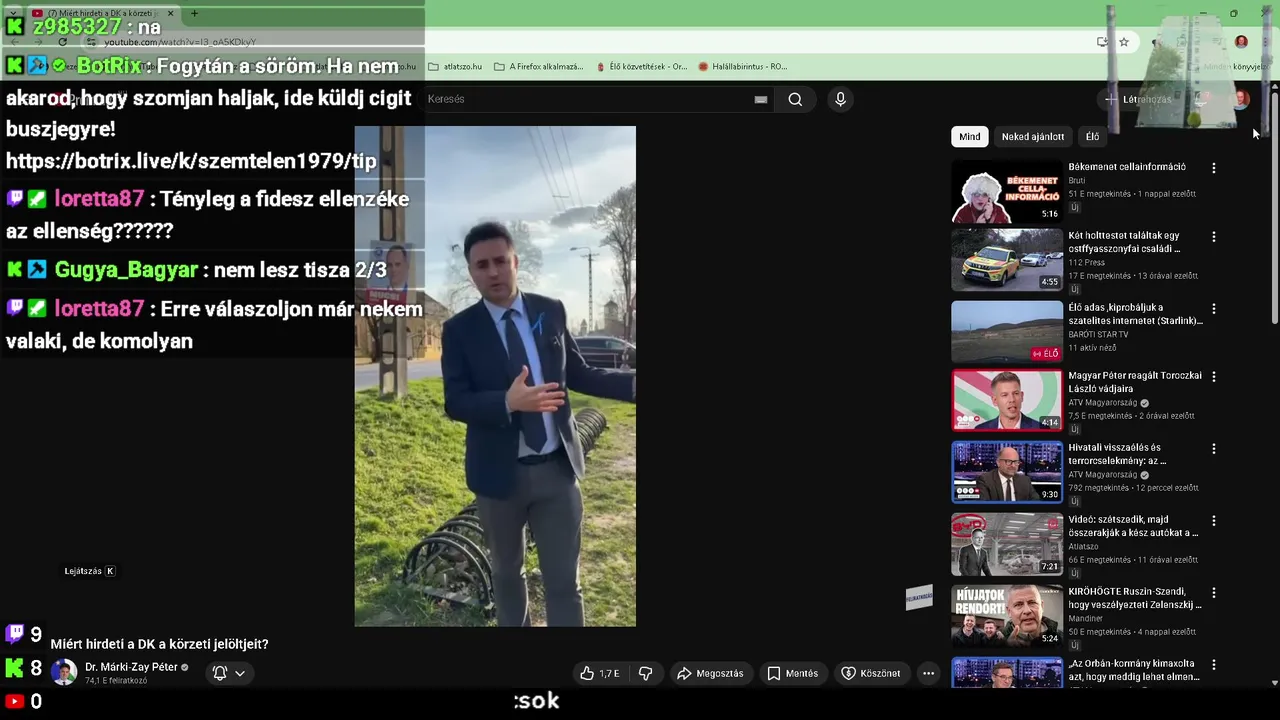Open 'Az Orbán-kormány kimaxolta' video title

pos(1134,670)
